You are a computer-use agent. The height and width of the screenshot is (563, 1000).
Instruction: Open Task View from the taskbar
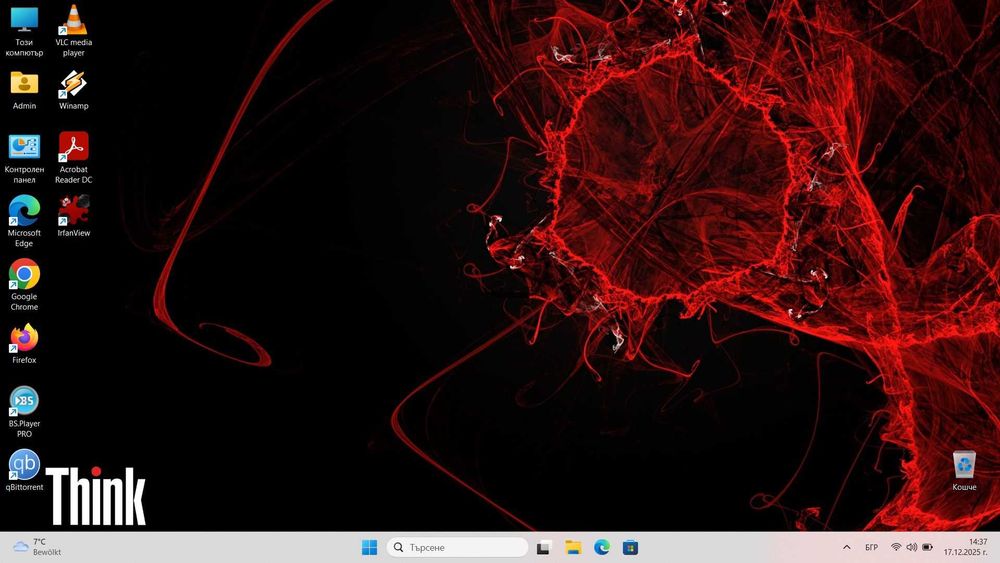pyautogui.click(x=543, y=547)
